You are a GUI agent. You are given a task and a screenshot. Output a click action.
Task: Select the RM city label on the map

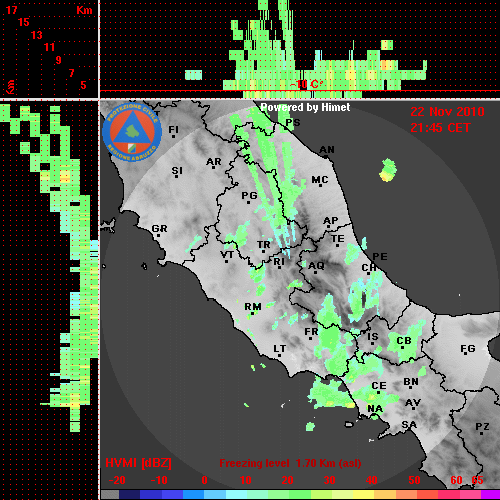coord(253,307)
